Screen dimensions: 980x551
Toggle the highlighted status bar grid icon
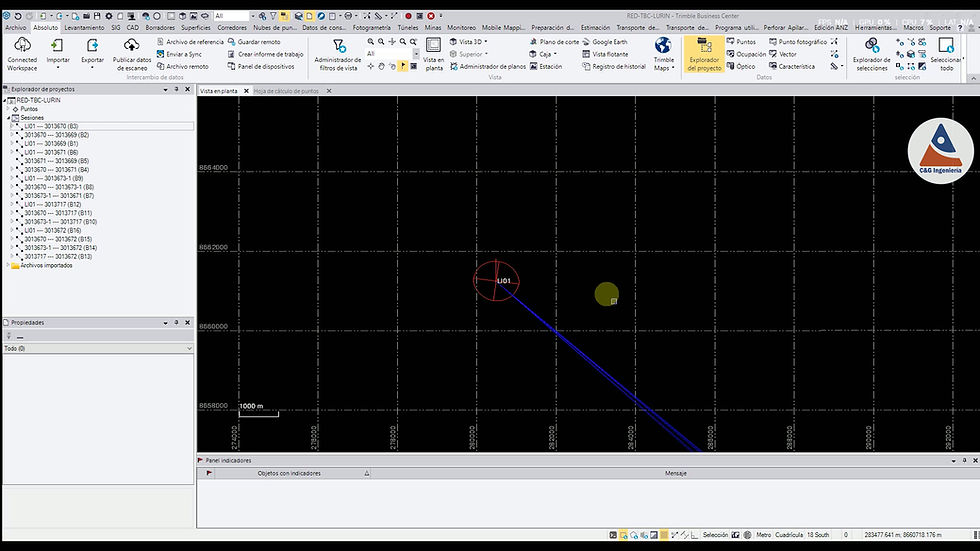coord(664,535)
